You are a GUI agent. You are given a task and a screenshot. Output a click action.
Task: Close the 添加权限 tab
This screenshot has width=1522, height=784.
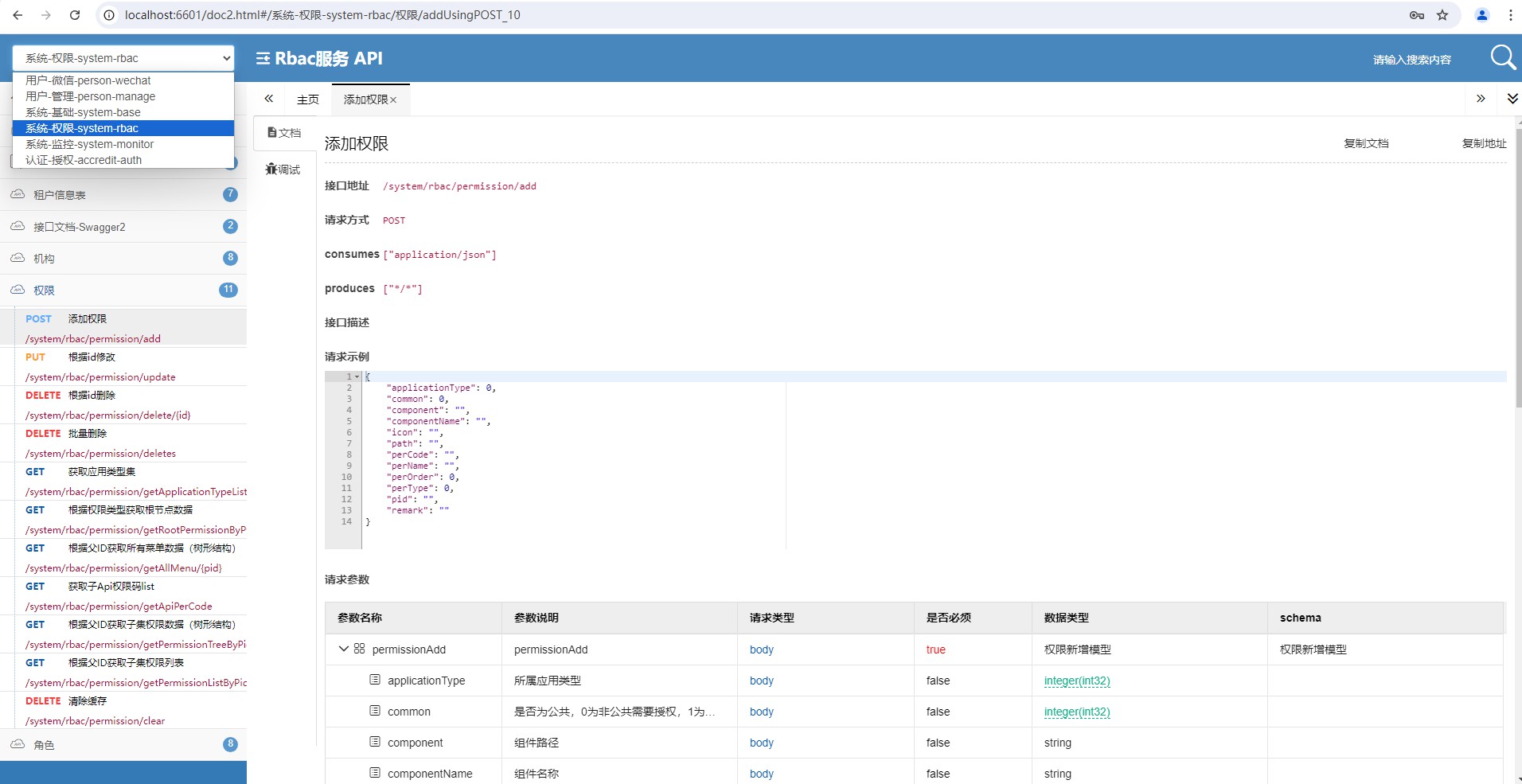tap(393, 100)
